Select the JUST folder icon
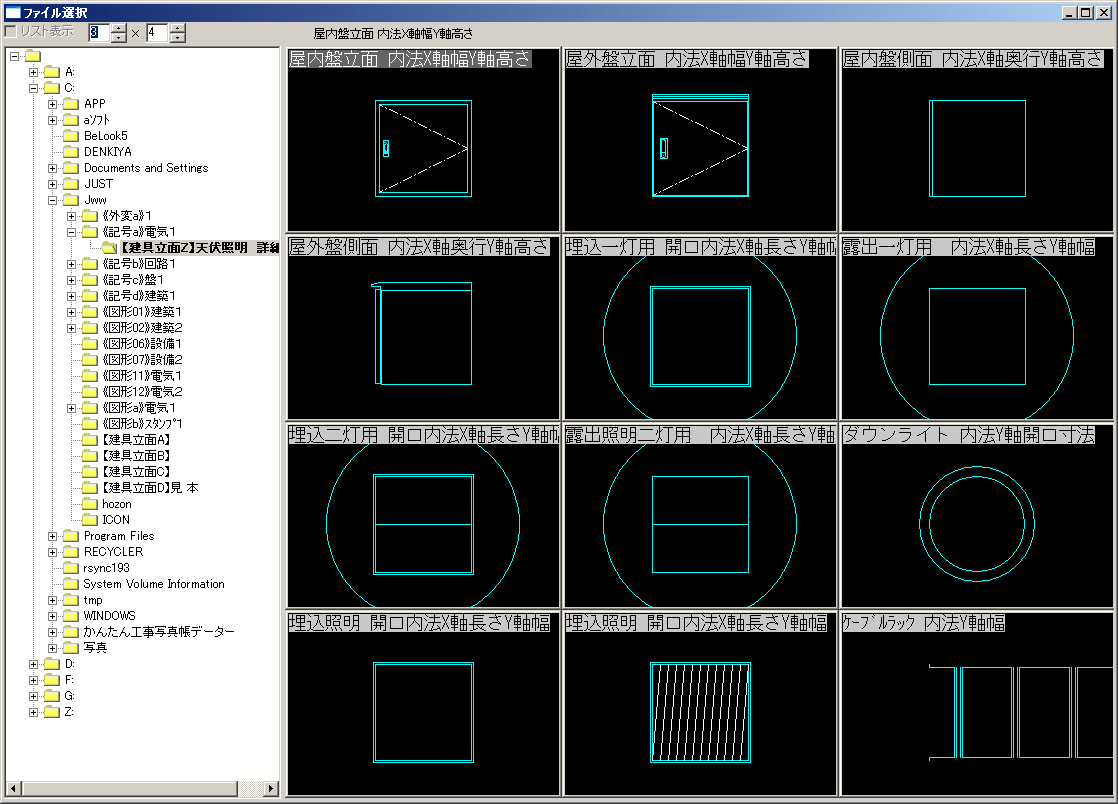 pyautogui.click(x=71, y=184)
